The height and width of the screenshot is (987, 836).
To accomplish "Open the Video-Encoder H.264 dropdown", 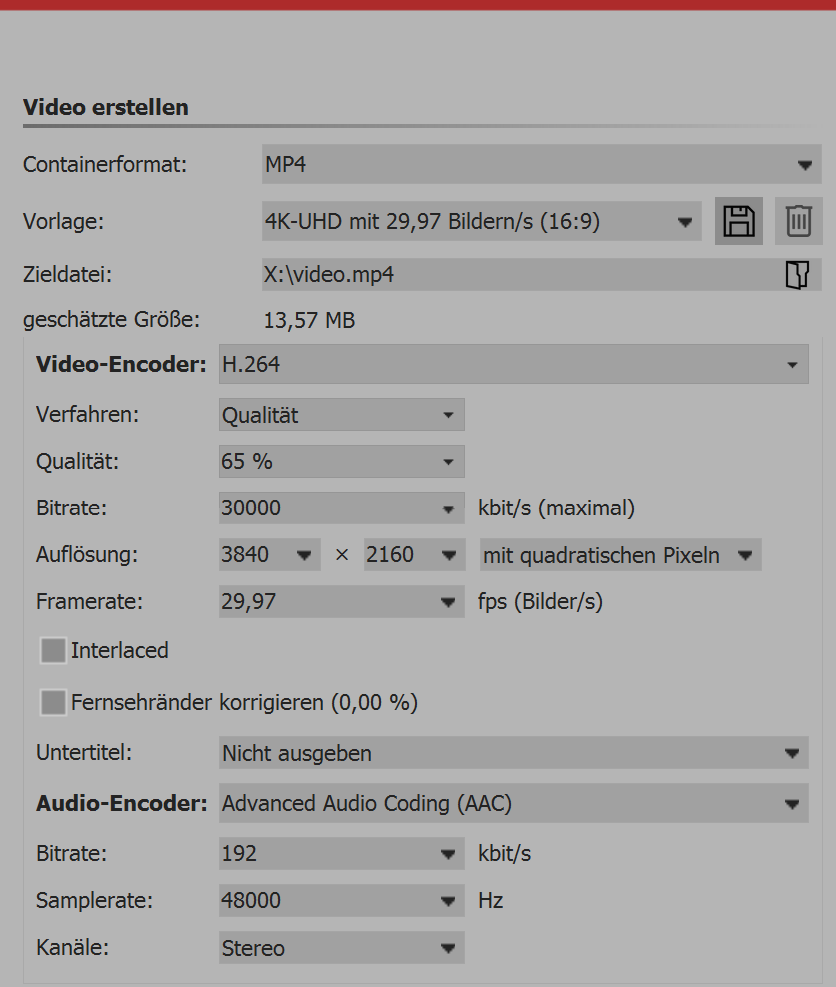I will (513, 365).
